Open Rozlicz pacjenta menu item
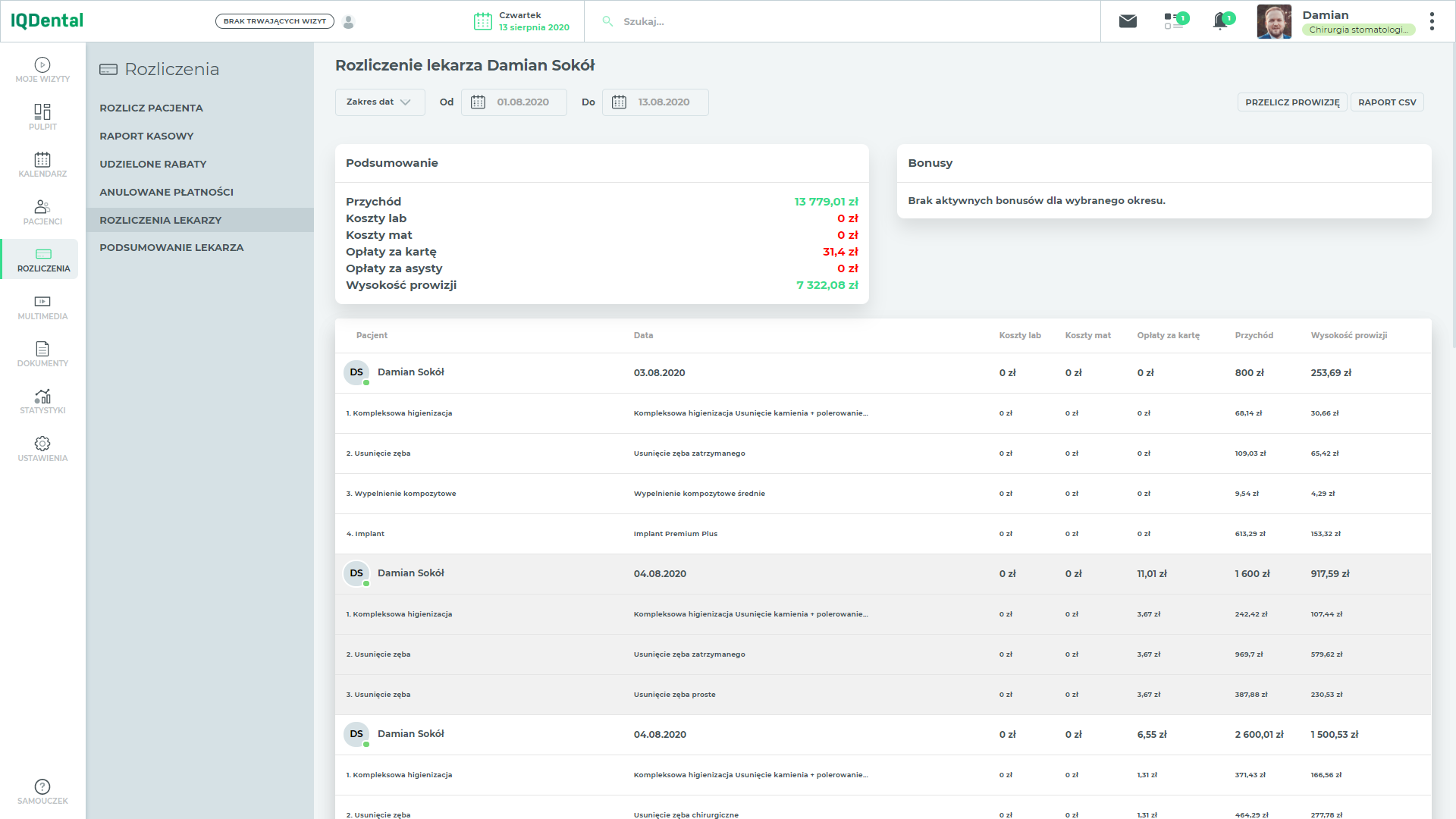 point(151,108)
